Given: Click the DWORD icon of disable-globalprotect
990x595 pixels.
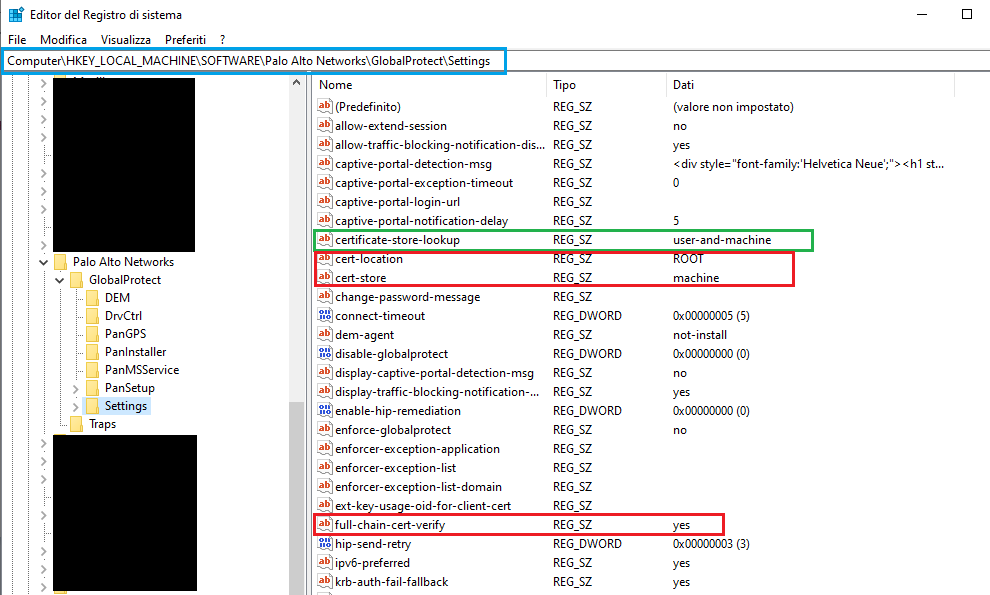Looking at the screenshot, I should (324, 354).
